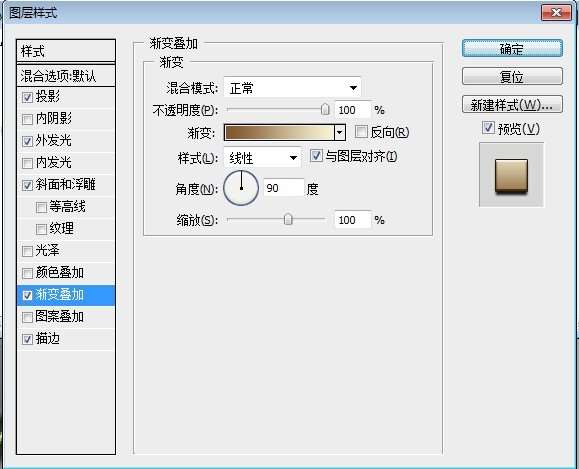Toggle the 外发光 outer glow checkbox
Image resolution: width=579 pixels, height=469 pixels.
[27, 141]
